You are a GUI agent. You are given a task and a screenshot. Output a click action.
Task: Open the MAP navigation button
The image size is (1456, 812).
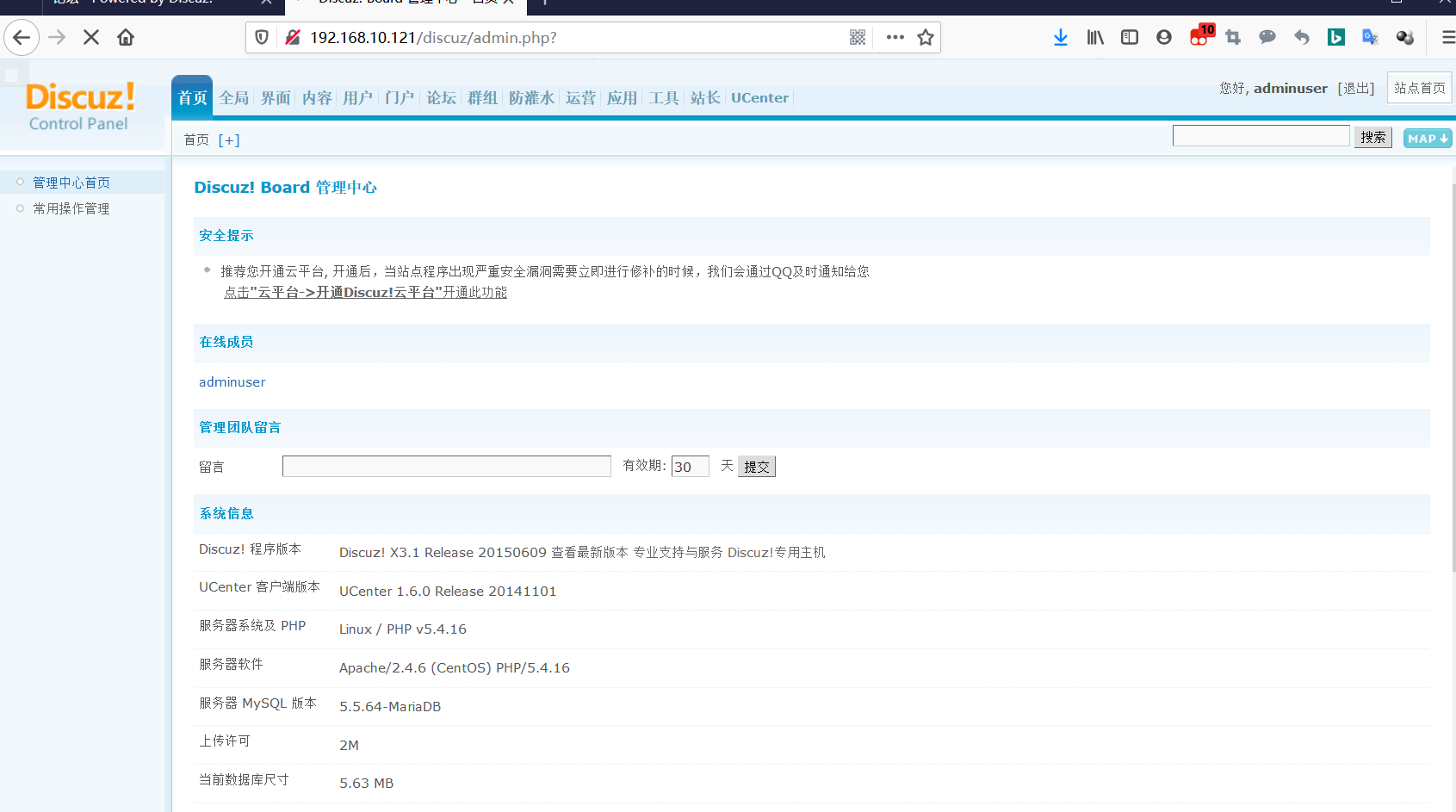[1428, 139]
